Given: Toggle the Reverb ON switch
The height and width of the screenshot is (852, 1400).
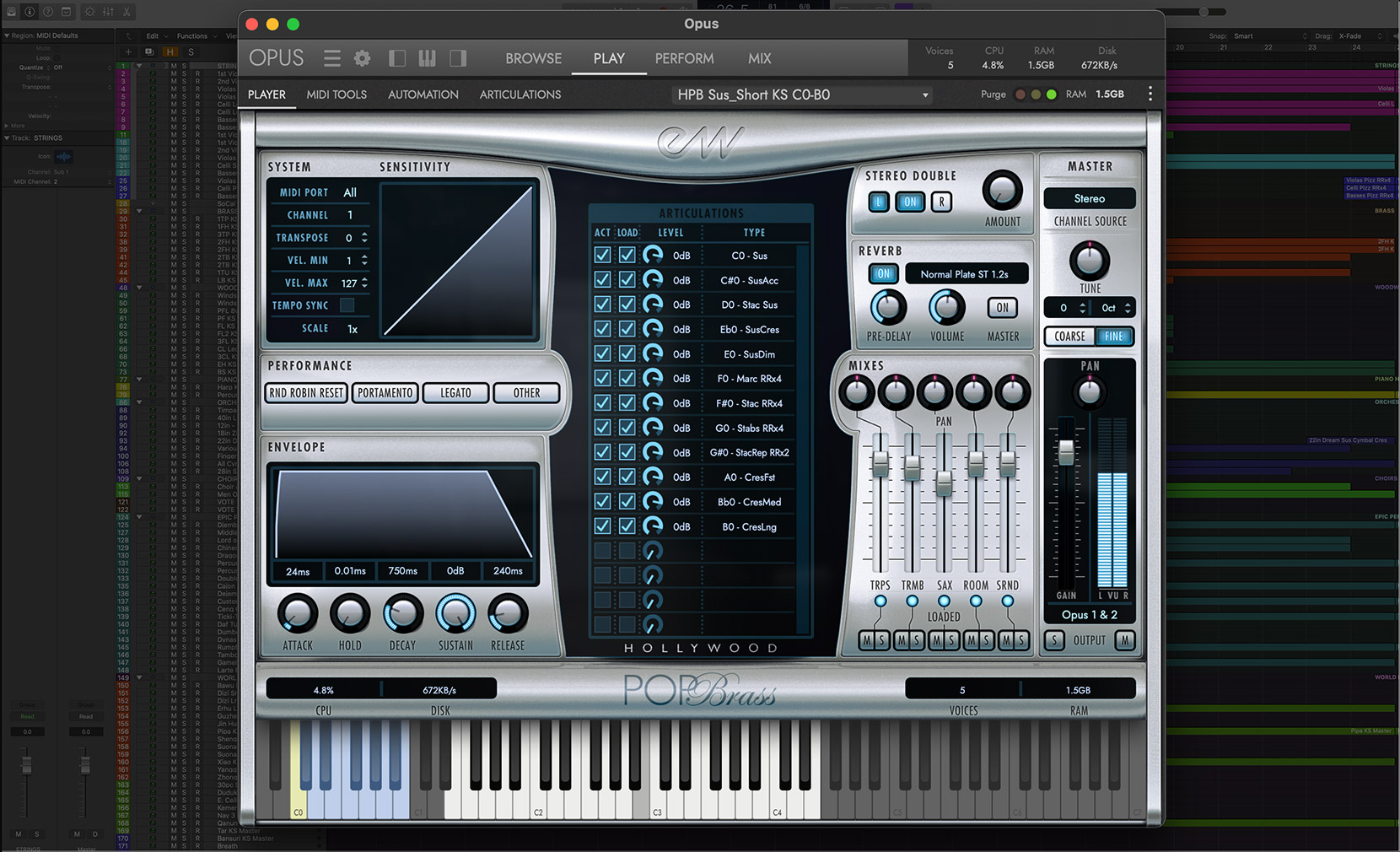Looking at the screenshot, I should 883,273.
